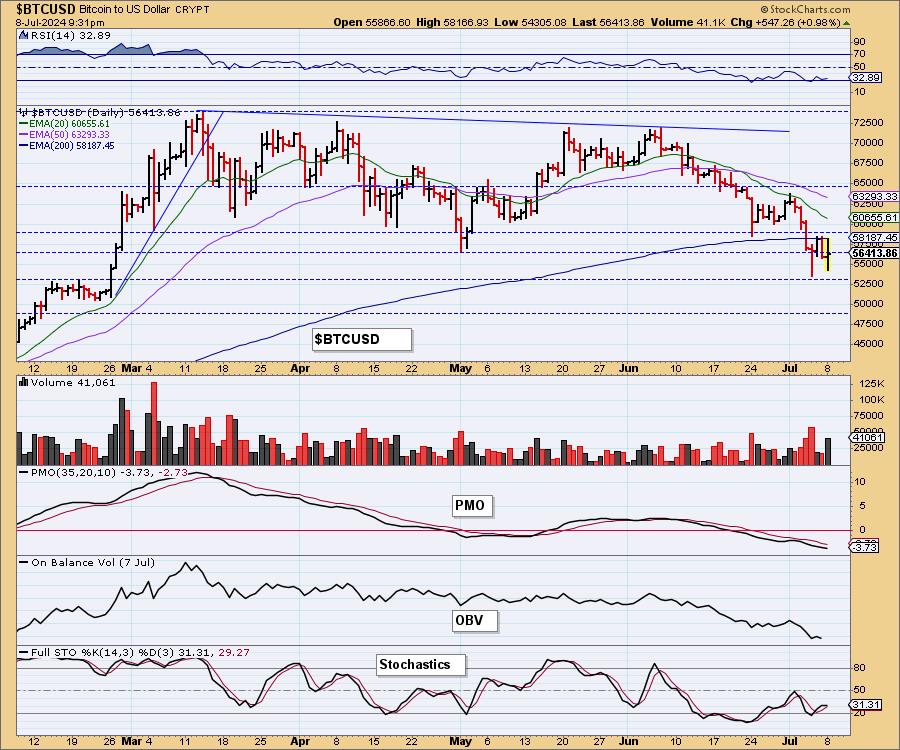The image size is (900, 750).
Task: Click the EMA(200) 58187.45 legend entry
Action: [x=67, y=146]
